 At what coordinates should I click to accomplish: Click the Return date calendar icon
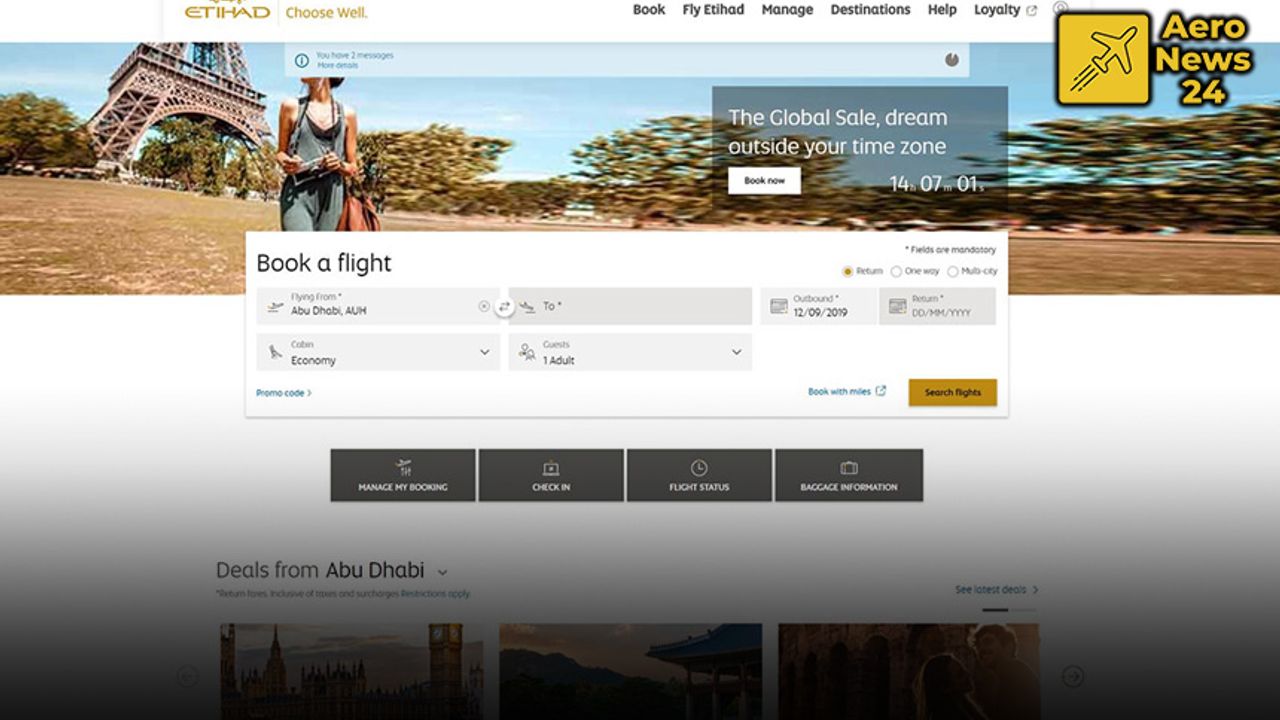point(897,306)
